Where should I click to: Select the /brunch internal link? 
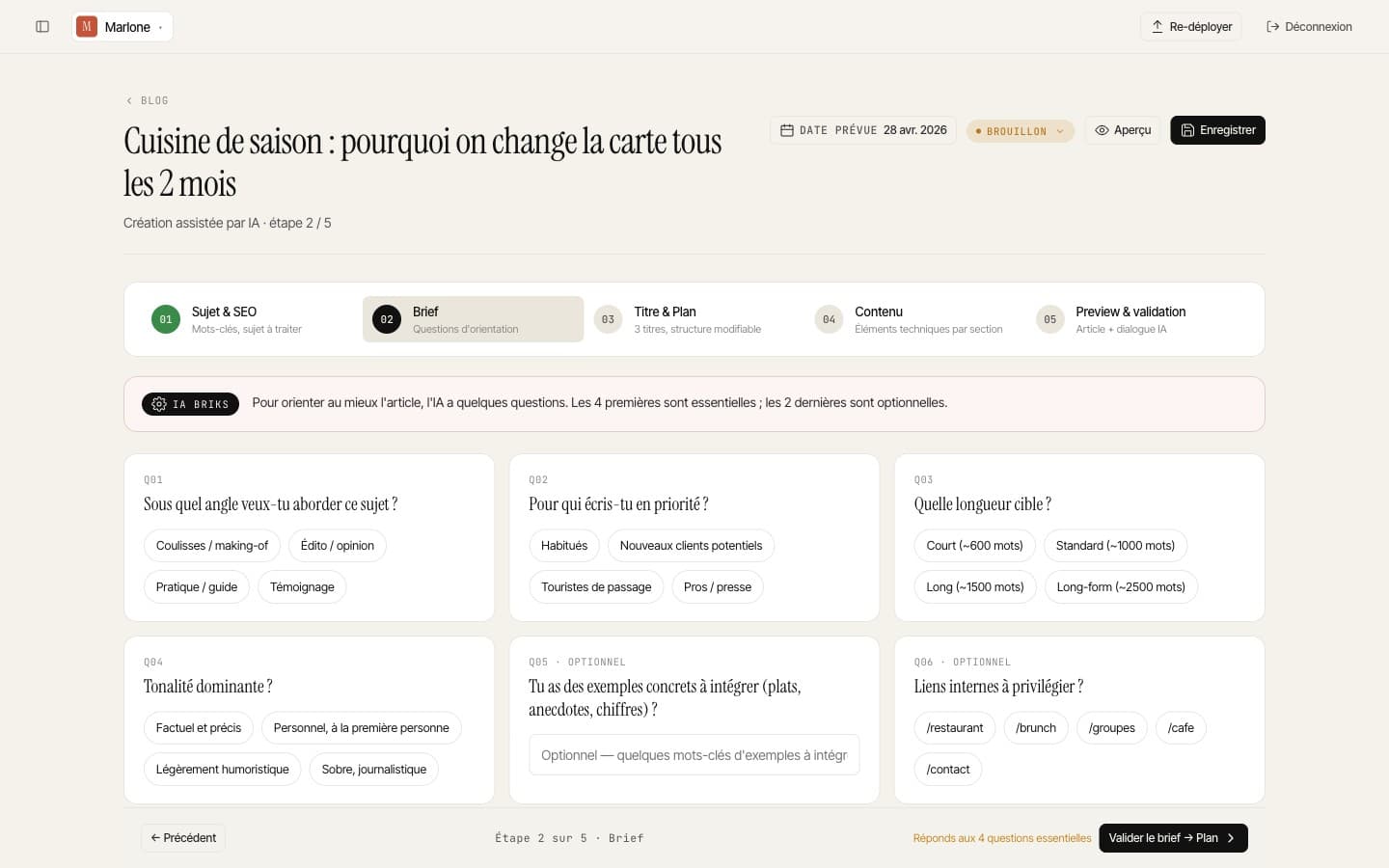[1036, 728]
